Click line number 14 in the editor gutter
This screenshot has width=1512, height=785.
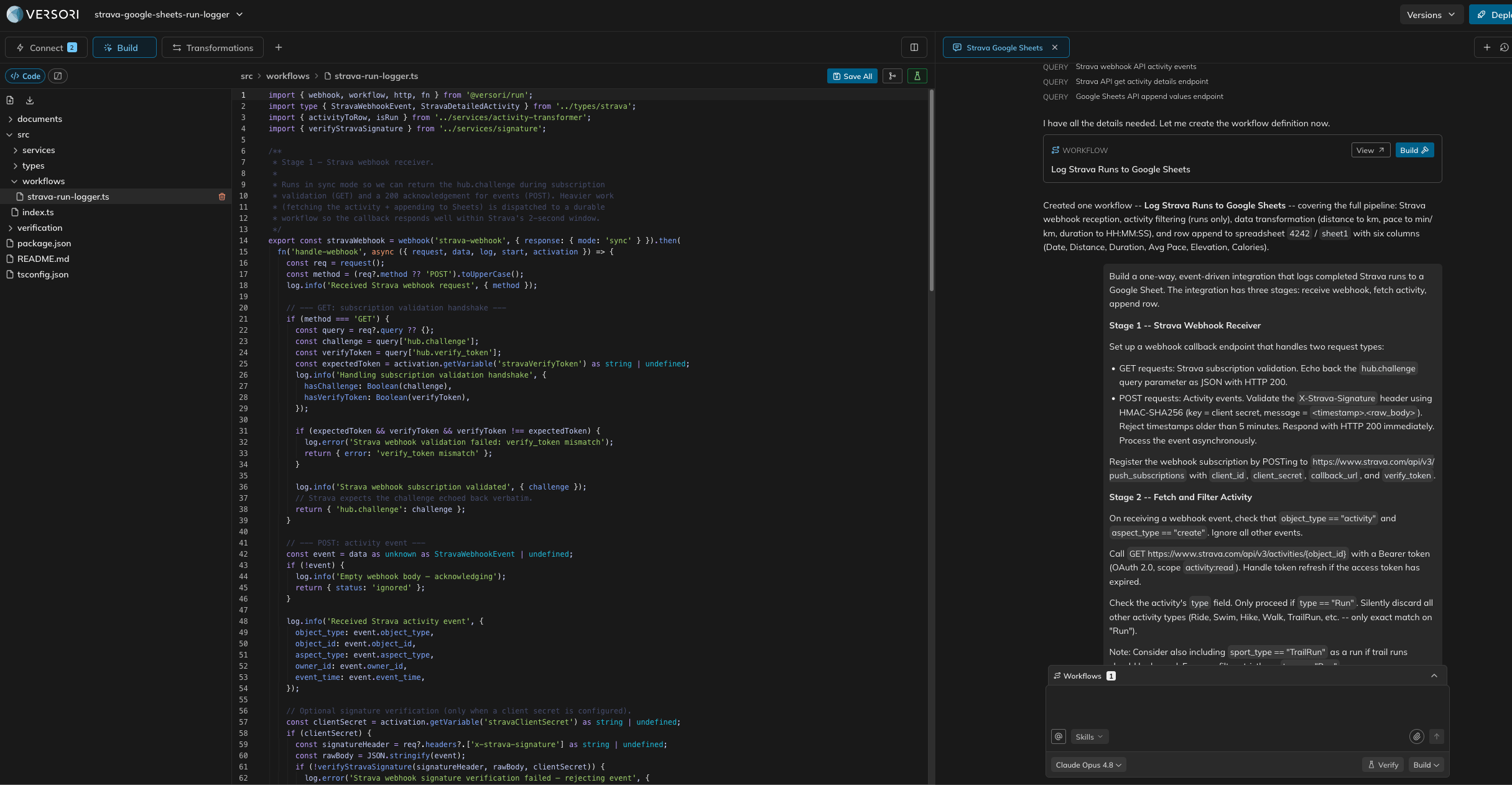point(243,241)
